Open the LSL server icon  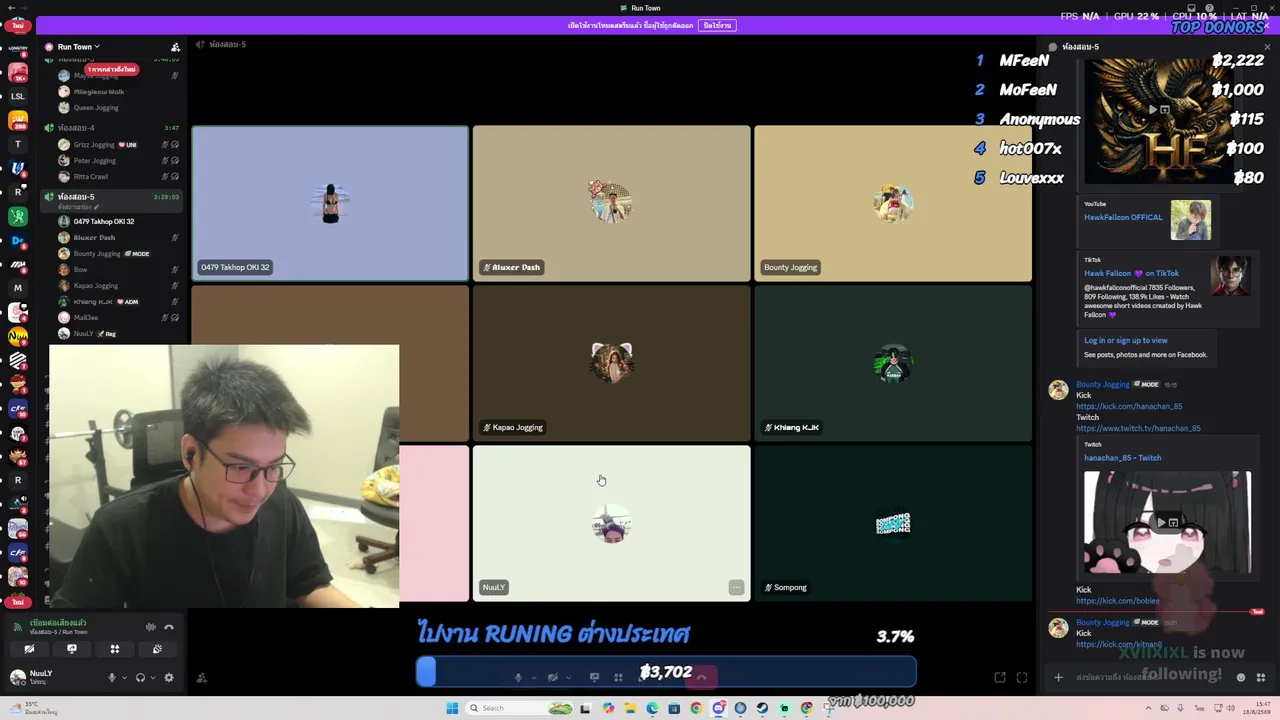[x=17, y=96]
